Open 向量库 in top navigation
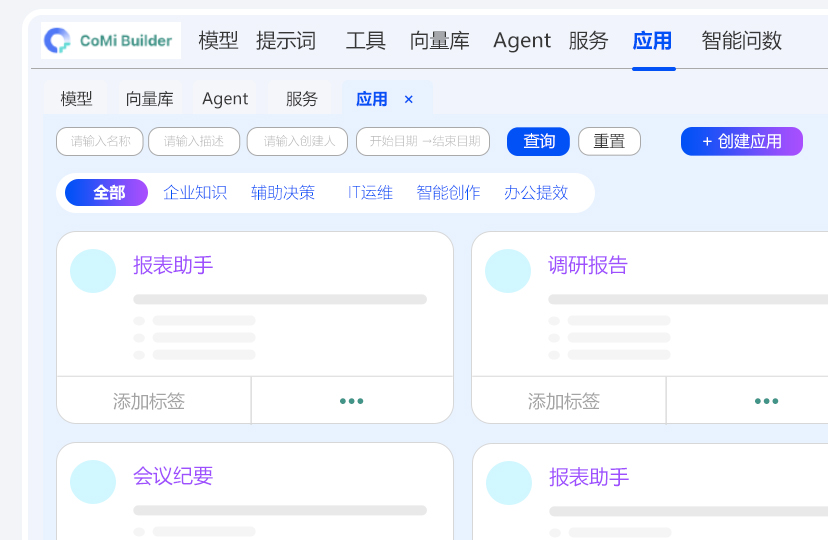The width and height of the screenshot is (828, 540). coord(439,41)
